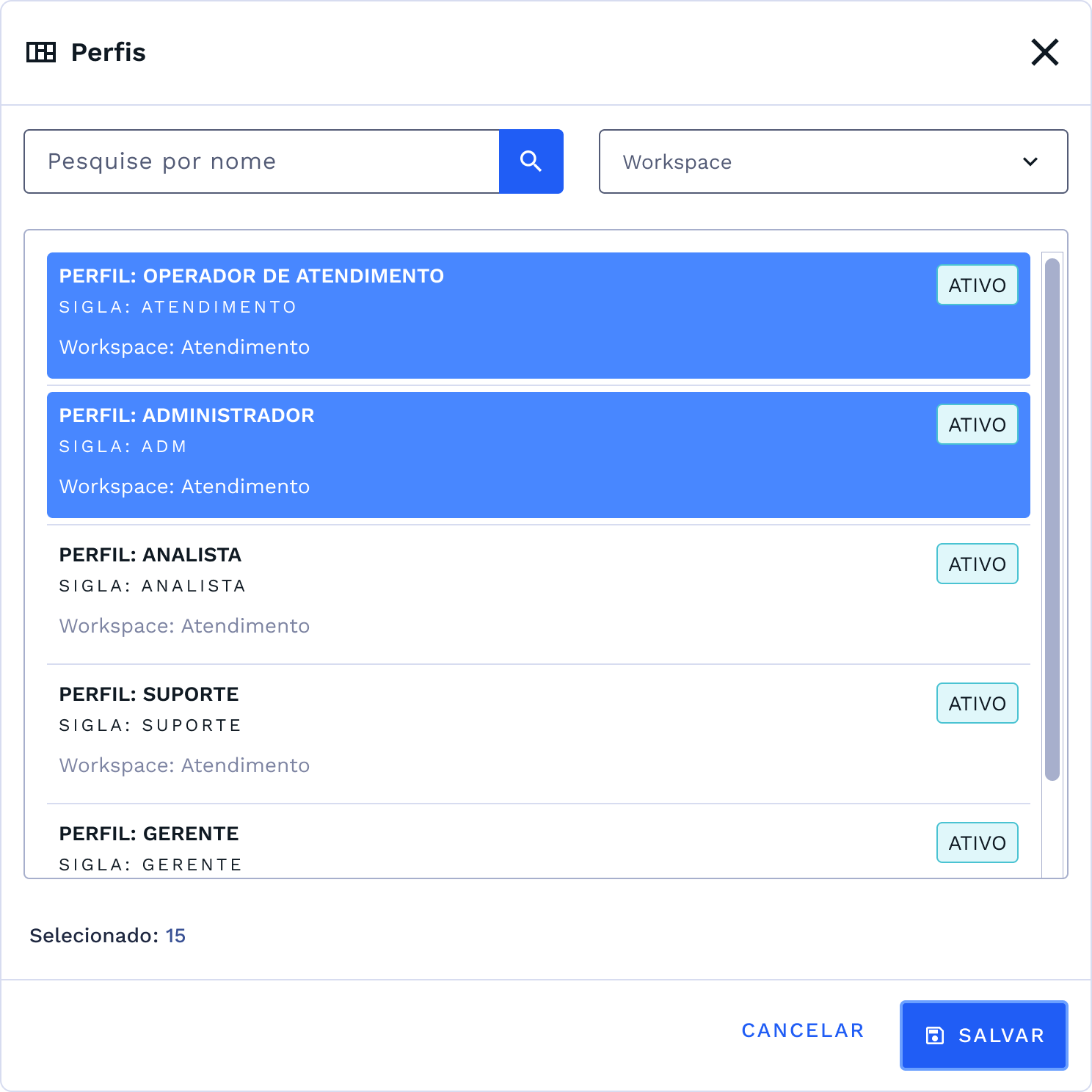Click Ativo badge on Analista profile
The height and width of the screenshot is (1092, 1092).
(x=977, y=564)
